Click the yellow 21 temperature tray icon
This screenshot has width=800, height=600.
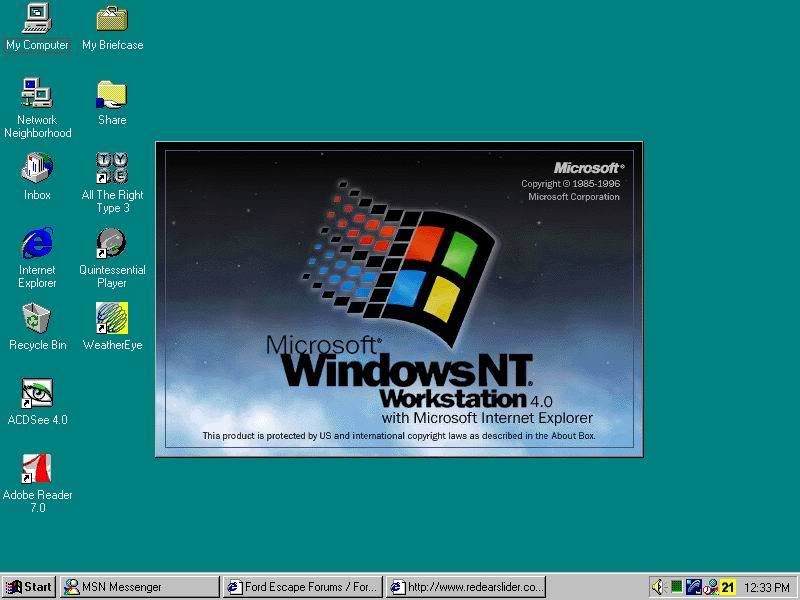728,587
